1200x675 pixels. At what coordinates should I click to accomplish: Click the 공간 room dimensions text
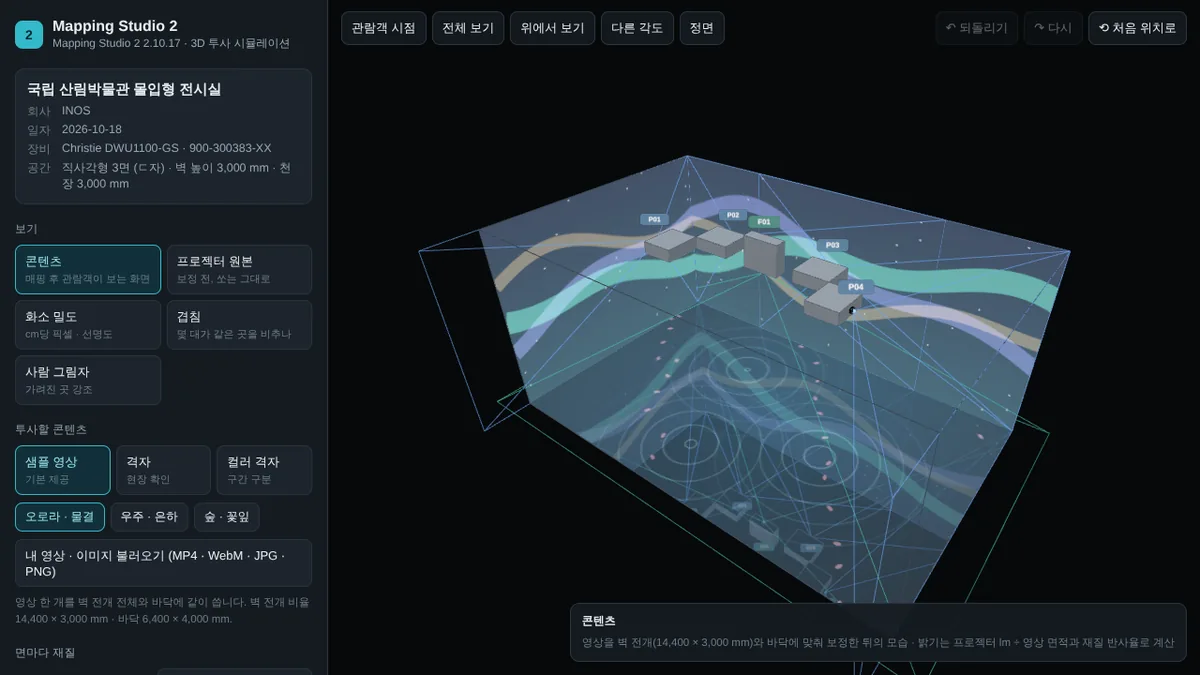click(176, 176)
